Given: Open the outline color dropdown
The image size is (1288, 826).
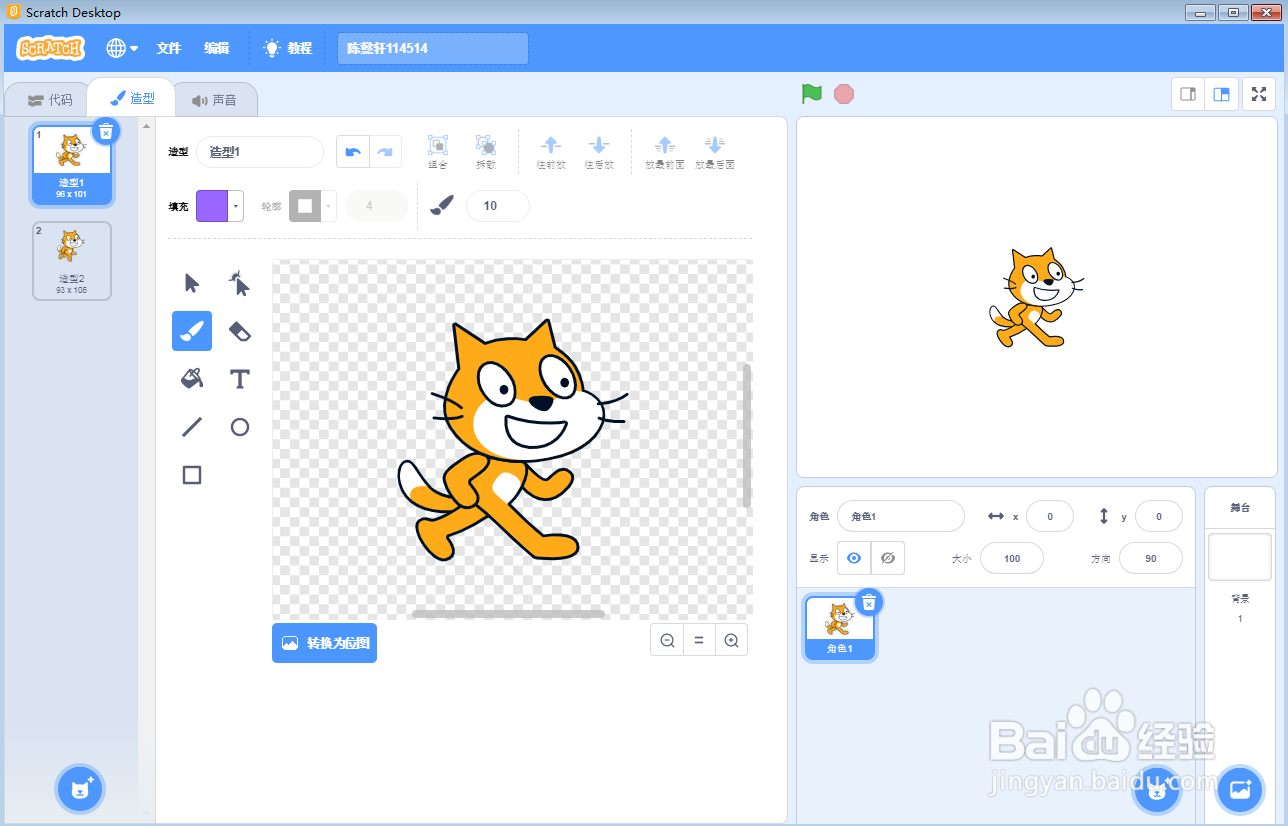Looking at the screenshot, I should click(329, 206).
